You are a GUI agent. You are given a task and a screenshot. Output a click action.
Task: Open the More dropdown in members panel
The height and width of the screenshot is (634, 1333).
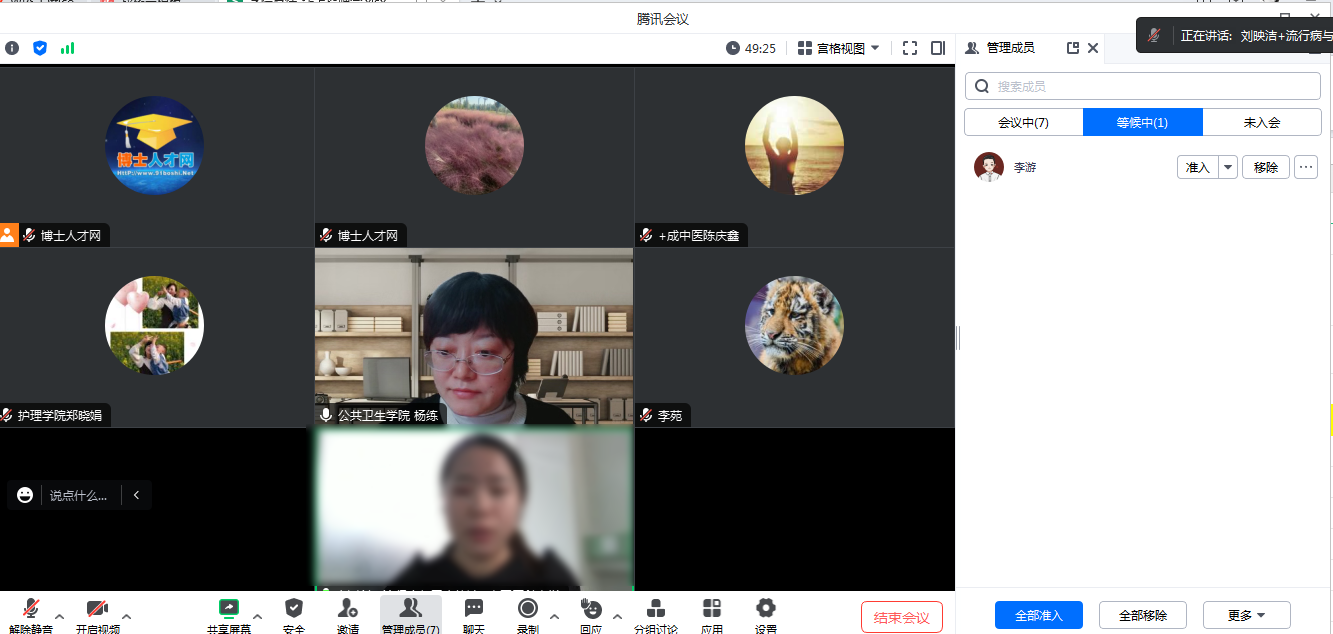click(x=1247, y=615)
